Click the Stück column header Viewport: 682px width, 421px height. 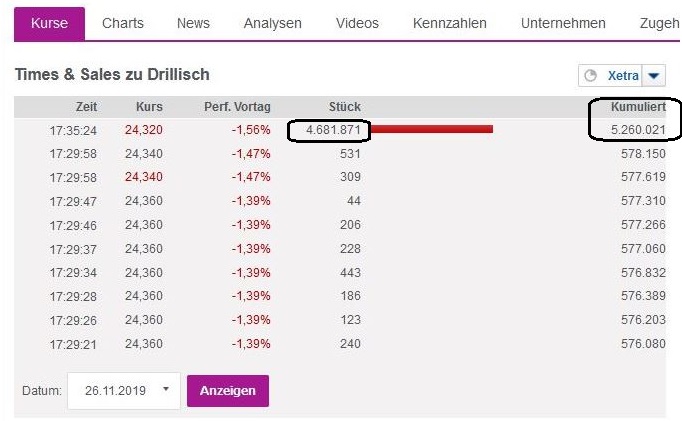click(x=345, y=107)
